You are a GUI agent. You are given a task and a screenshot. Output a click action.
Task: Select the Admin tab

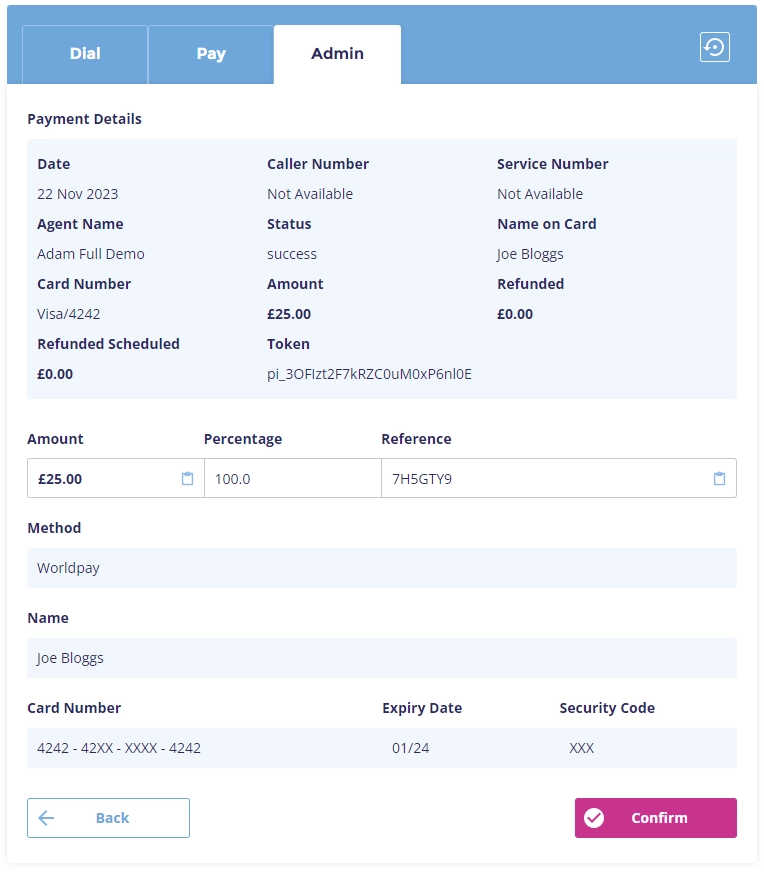coord(337,54)
